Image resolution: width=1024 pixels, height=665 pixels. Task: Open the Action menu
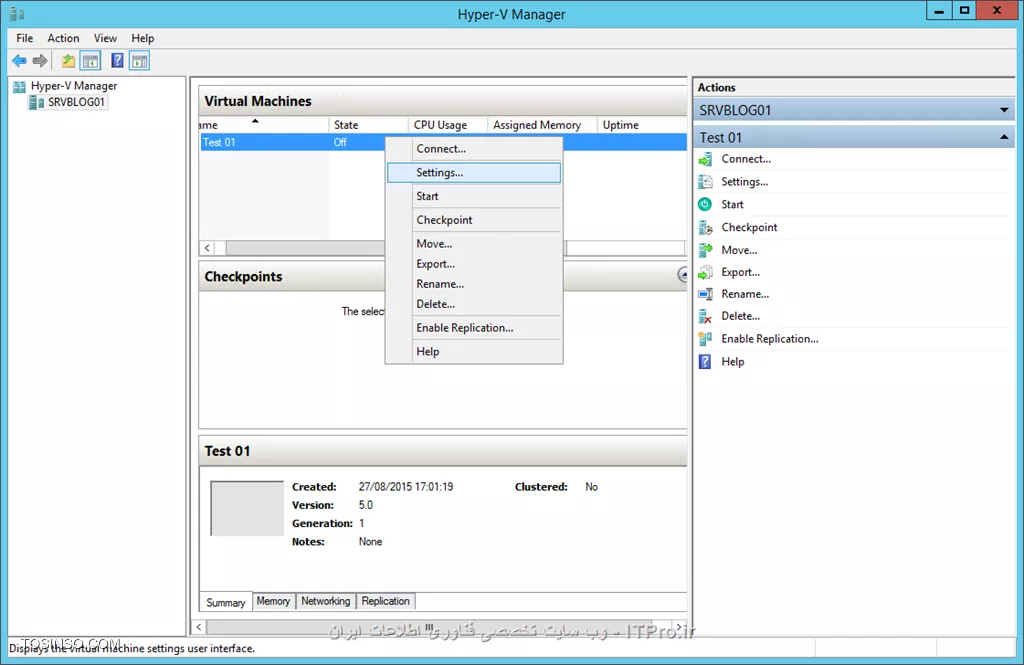point(63,39)
